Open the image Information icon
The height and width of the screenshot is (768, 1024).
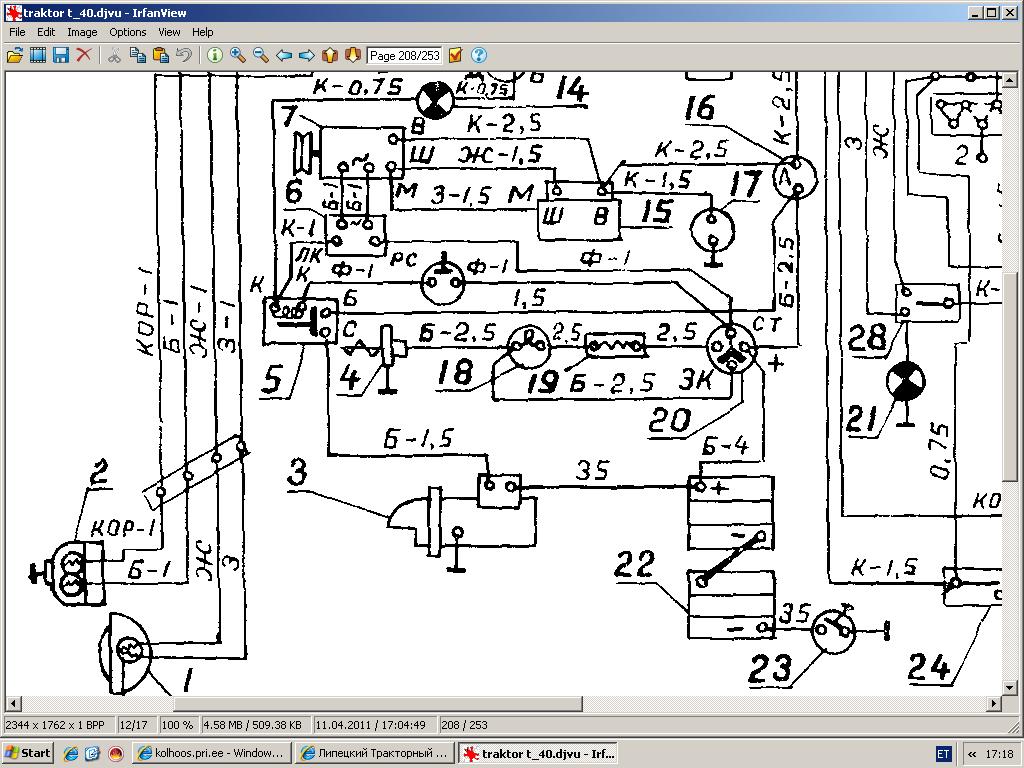coord(214,55)
